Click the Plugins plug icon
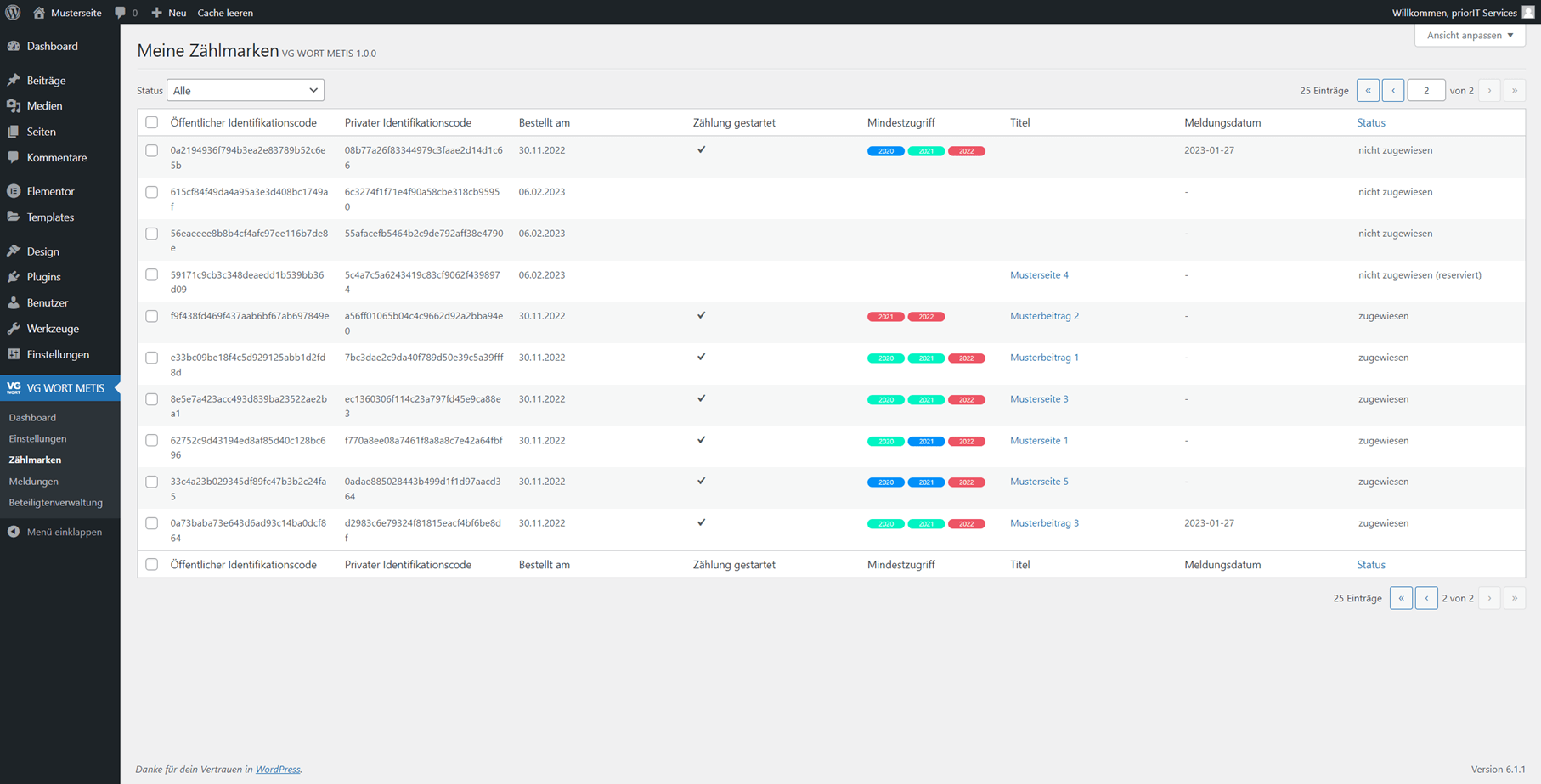Image resolution: width=1541 pixels, height=784 pixels. pyautogui.click(x=14, y=277)
